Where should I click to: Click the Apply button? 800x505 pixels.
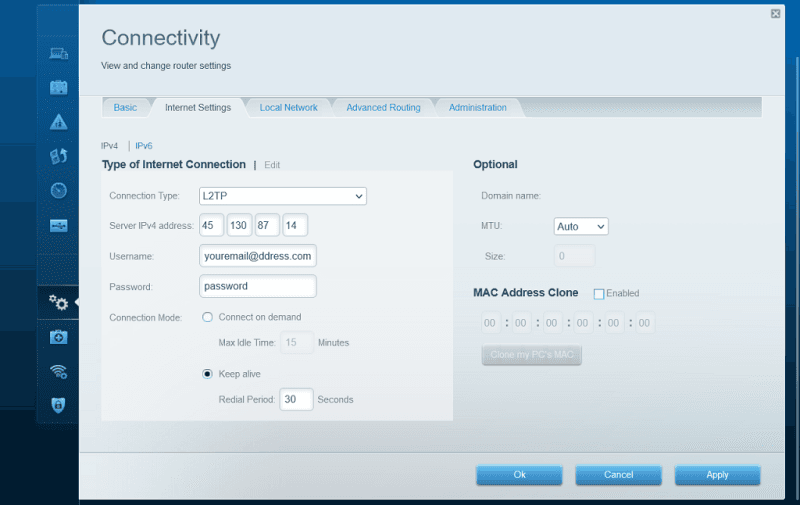tap(717, 475)
